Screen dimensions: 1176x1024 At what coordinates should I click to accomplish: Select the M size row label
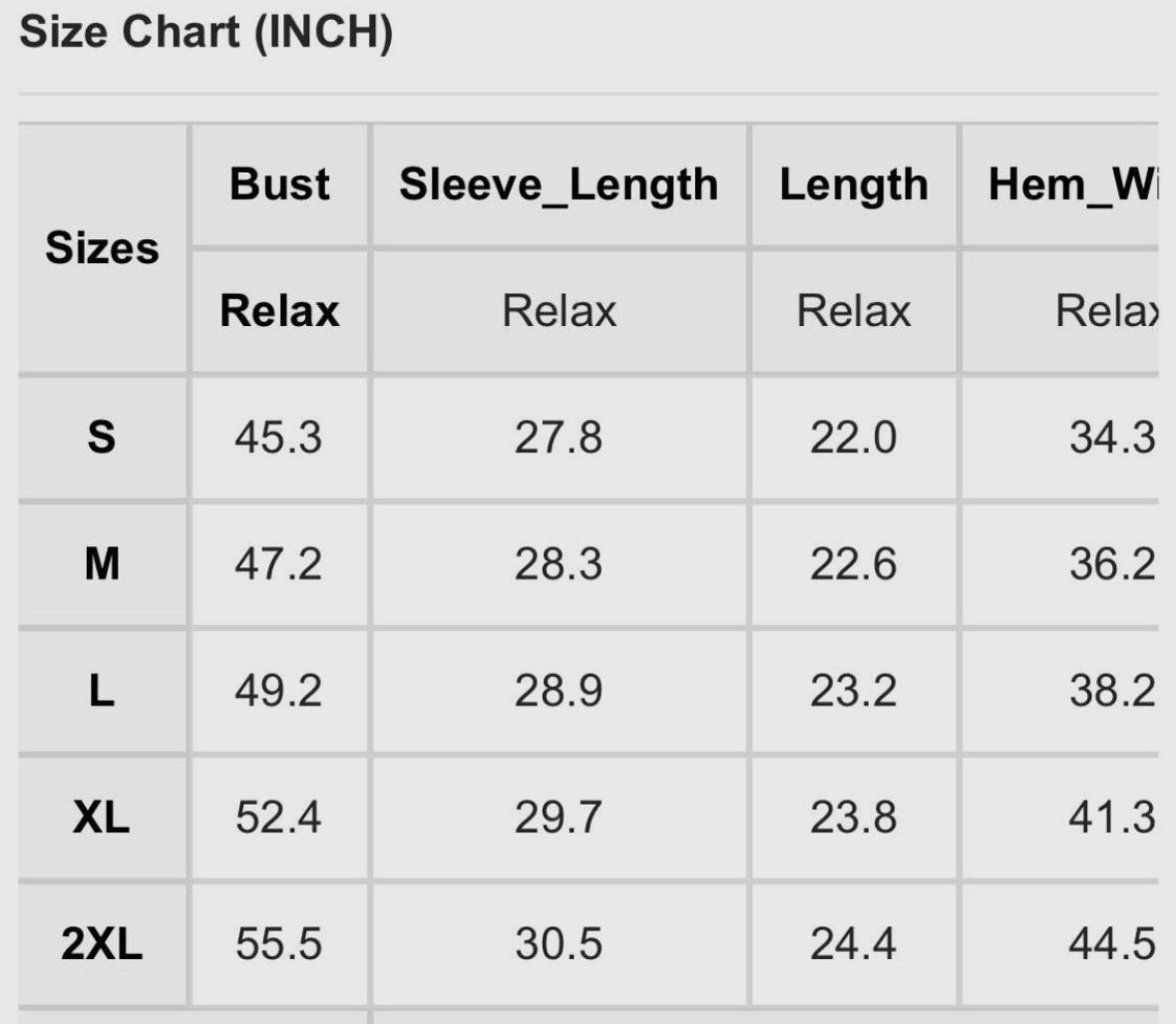pyautogui.click(x=102, y=563)
